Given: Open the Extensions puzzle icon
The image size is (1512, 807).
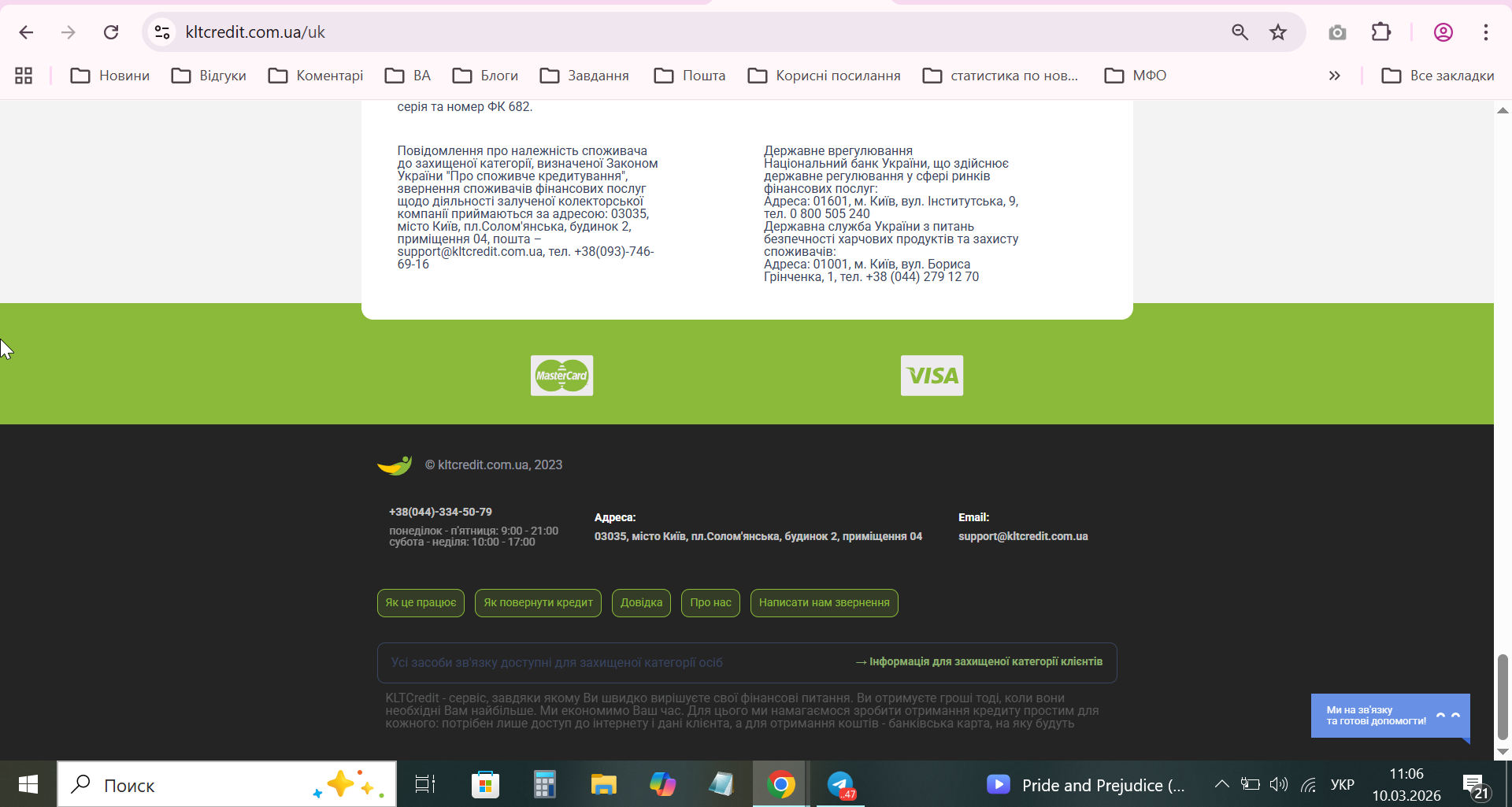Looking at the screenshot, I should pos(1381,32).
